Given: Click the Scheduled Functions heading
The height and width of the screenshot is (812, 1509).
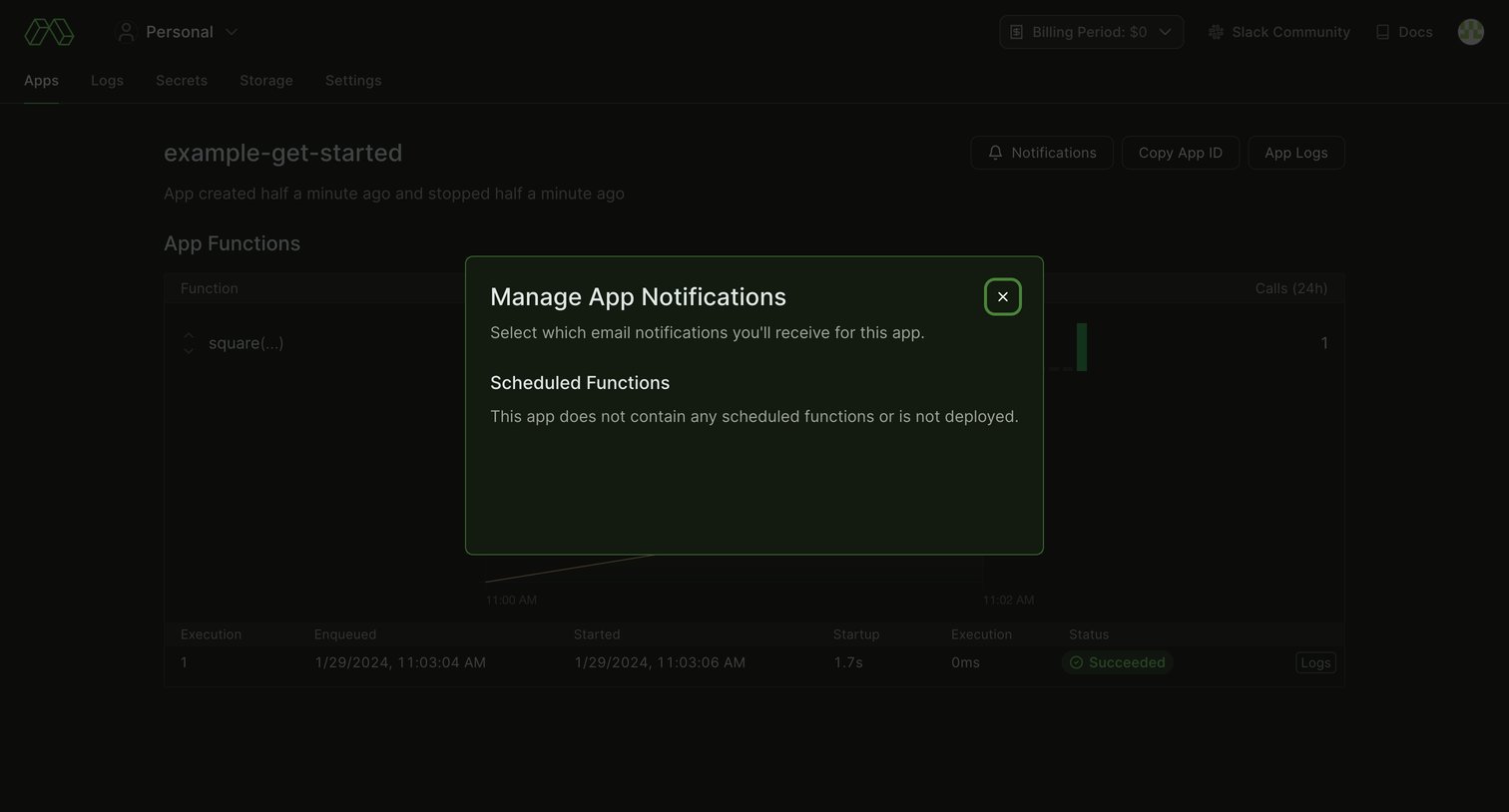Looking at the screenshot, I should click(580, 383).
